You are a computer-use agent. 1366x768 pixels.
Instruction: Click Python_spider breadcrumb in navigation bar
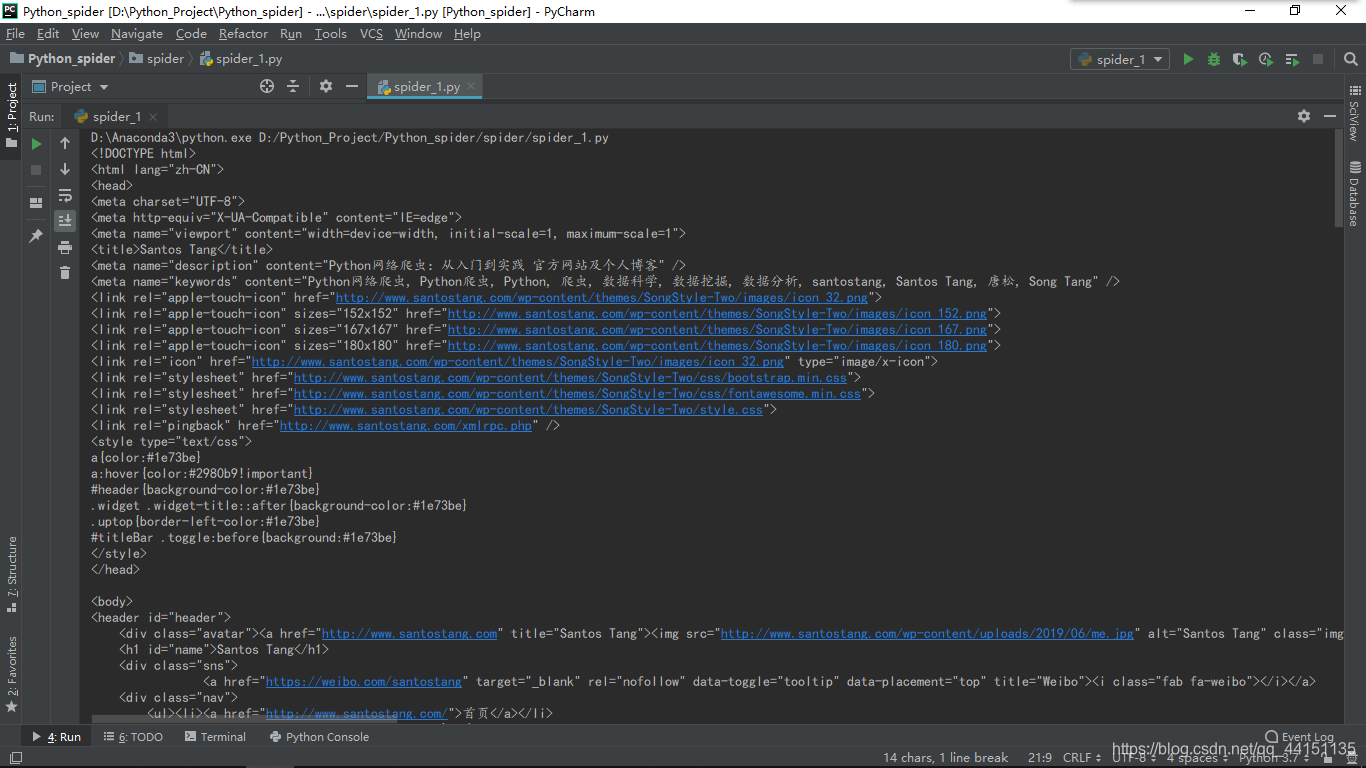click(x=63, y=59)
